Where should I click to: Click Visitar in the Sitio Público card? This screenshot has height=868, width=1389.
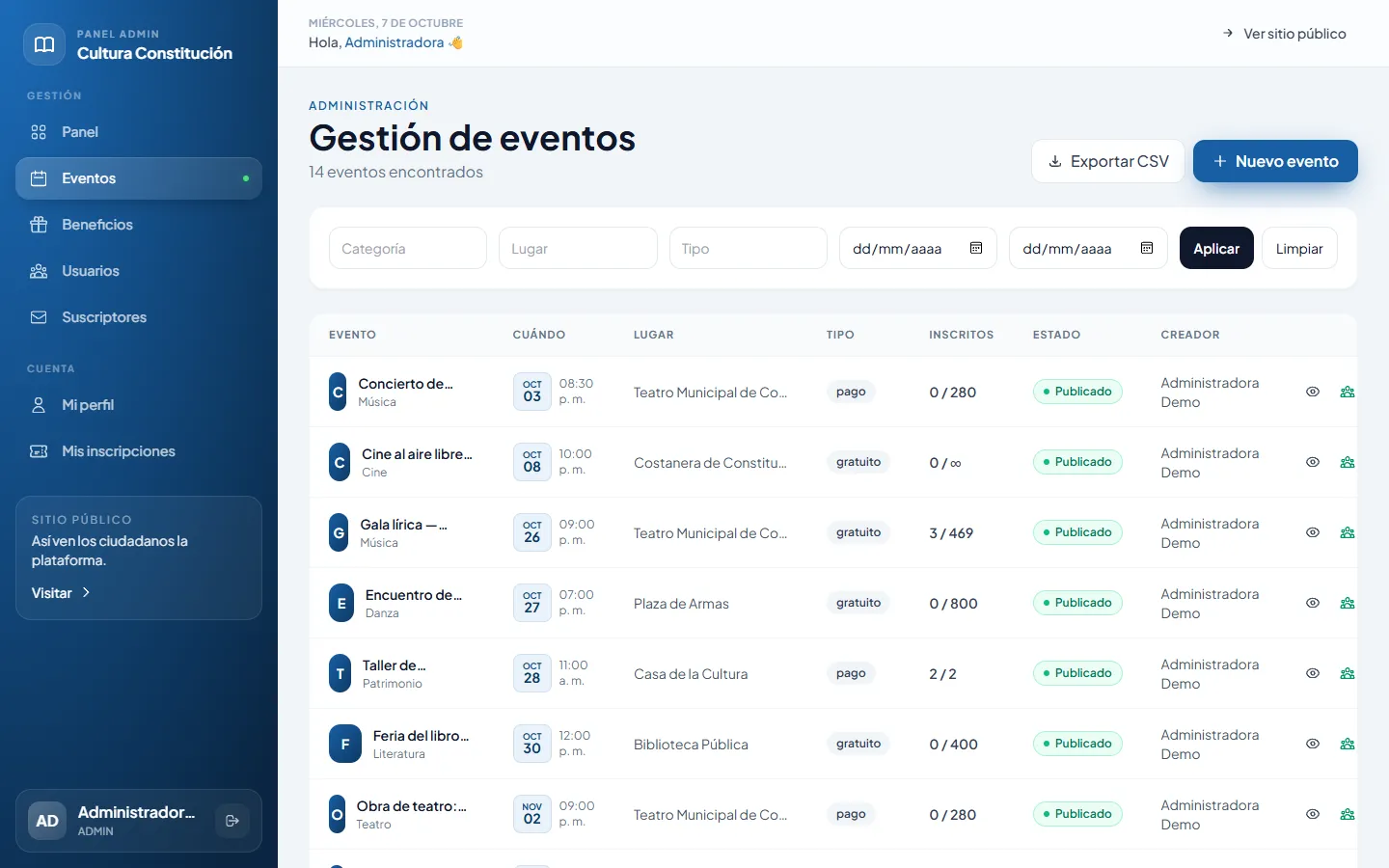61,593
